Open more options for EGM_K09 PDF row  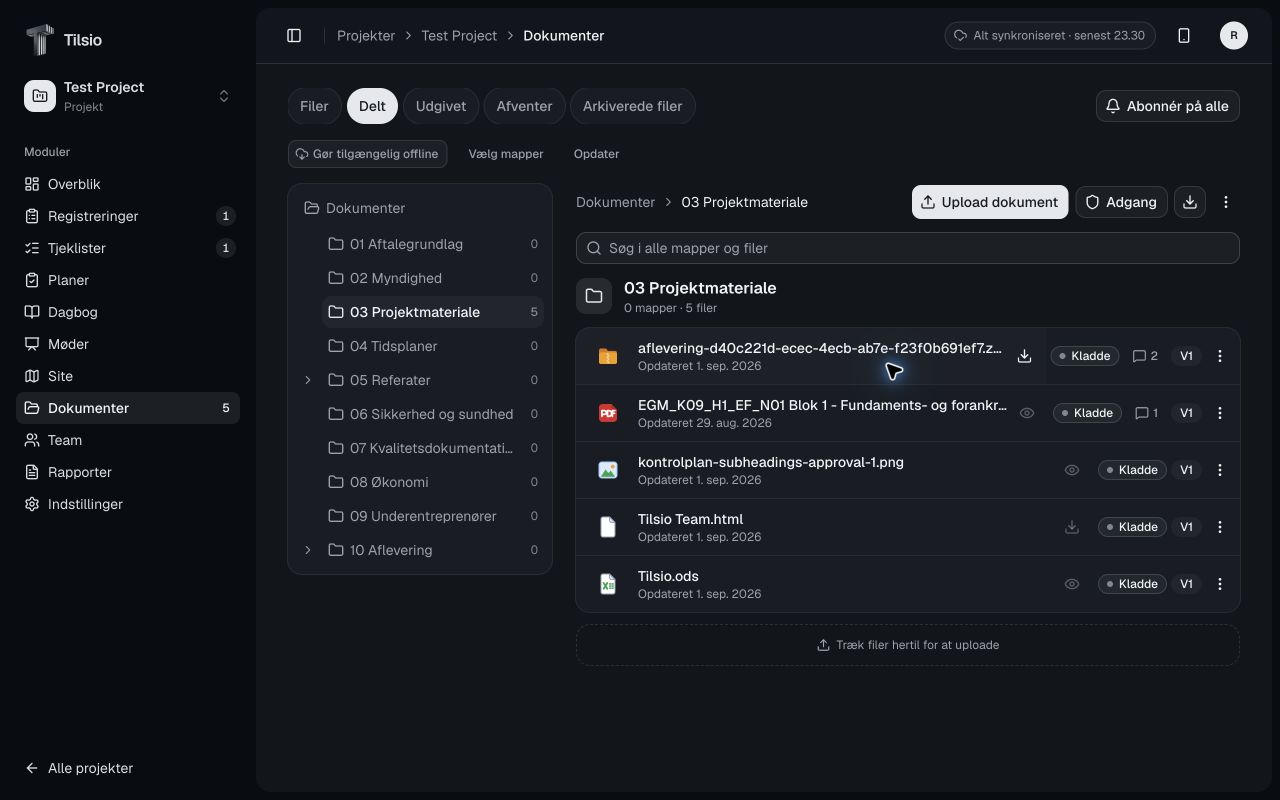1220,413
